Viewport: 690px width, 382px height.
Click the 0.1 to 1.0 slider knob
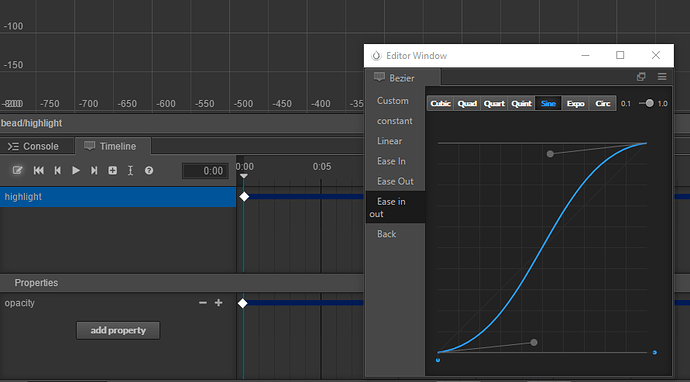(x=650, y=103)
